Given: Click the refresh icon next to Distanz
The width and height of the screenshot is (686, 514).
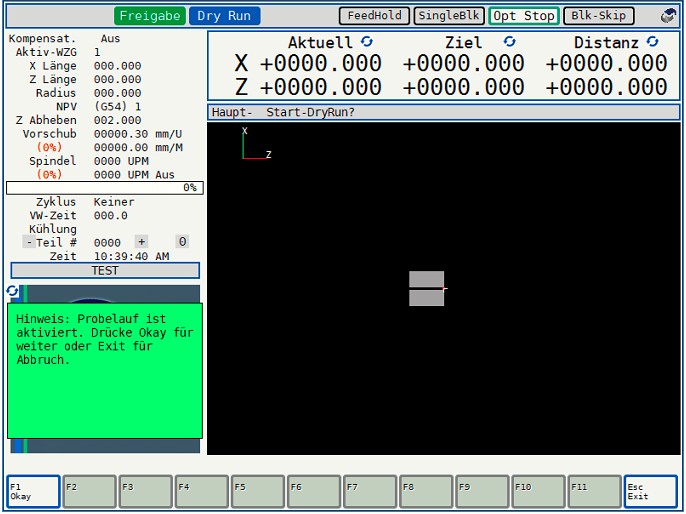Looking at the screenshot, I should click(x=652, y=42).
